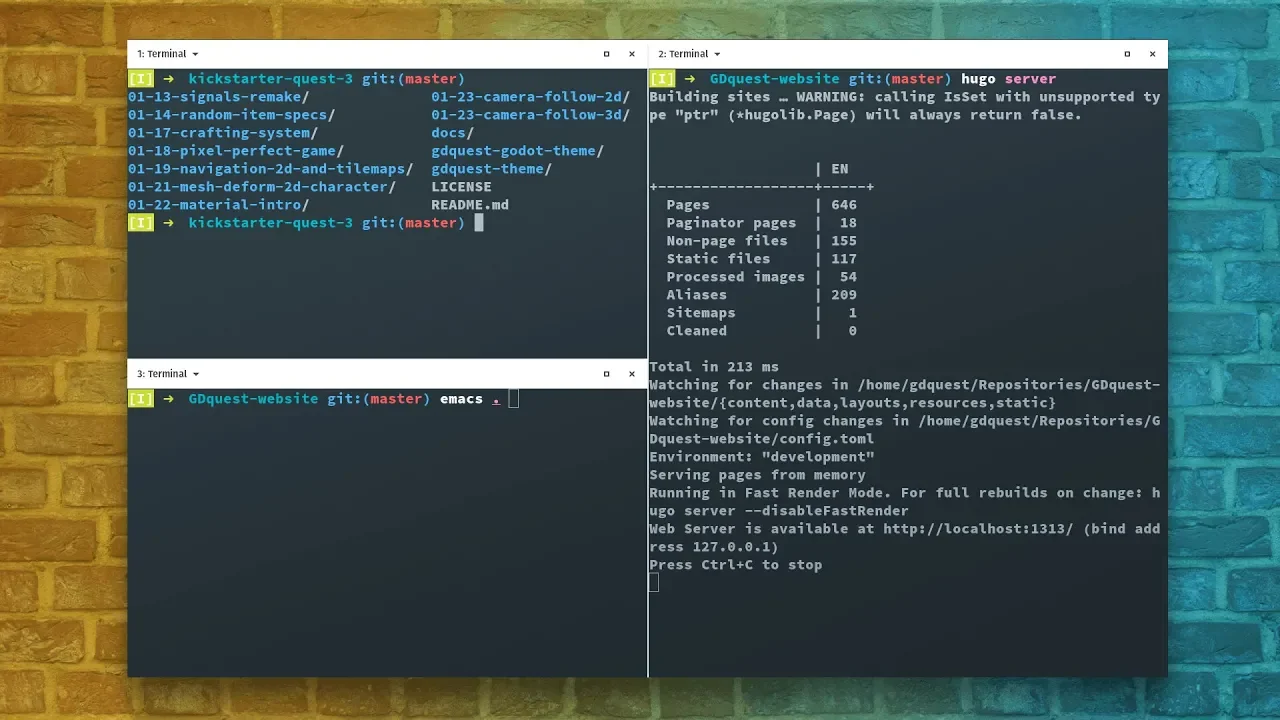Click the 01-13-signals-remake/ directory name
The image size is (1280, 720).
[218, 97]
